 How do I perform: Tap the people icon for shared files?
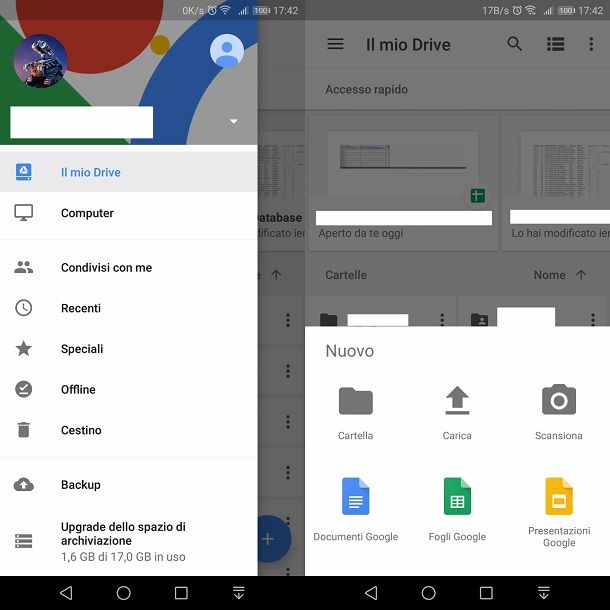(x=24, y=267)
